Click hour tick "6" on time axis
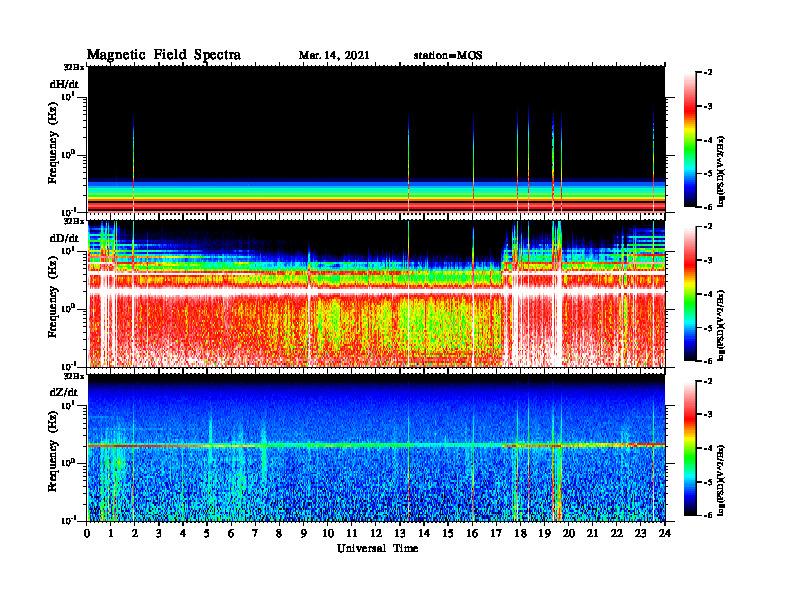792x612 pixels. coord(231,533)
